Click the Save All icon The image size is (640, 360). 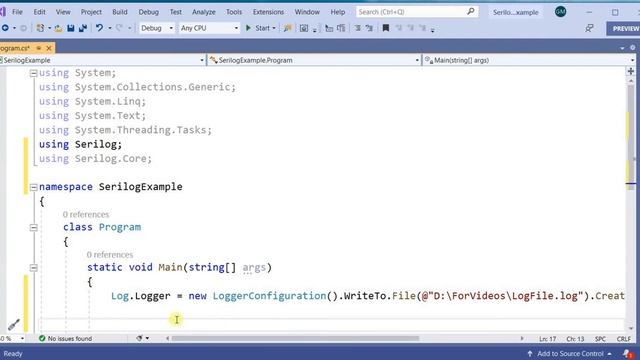pos(83,28)
